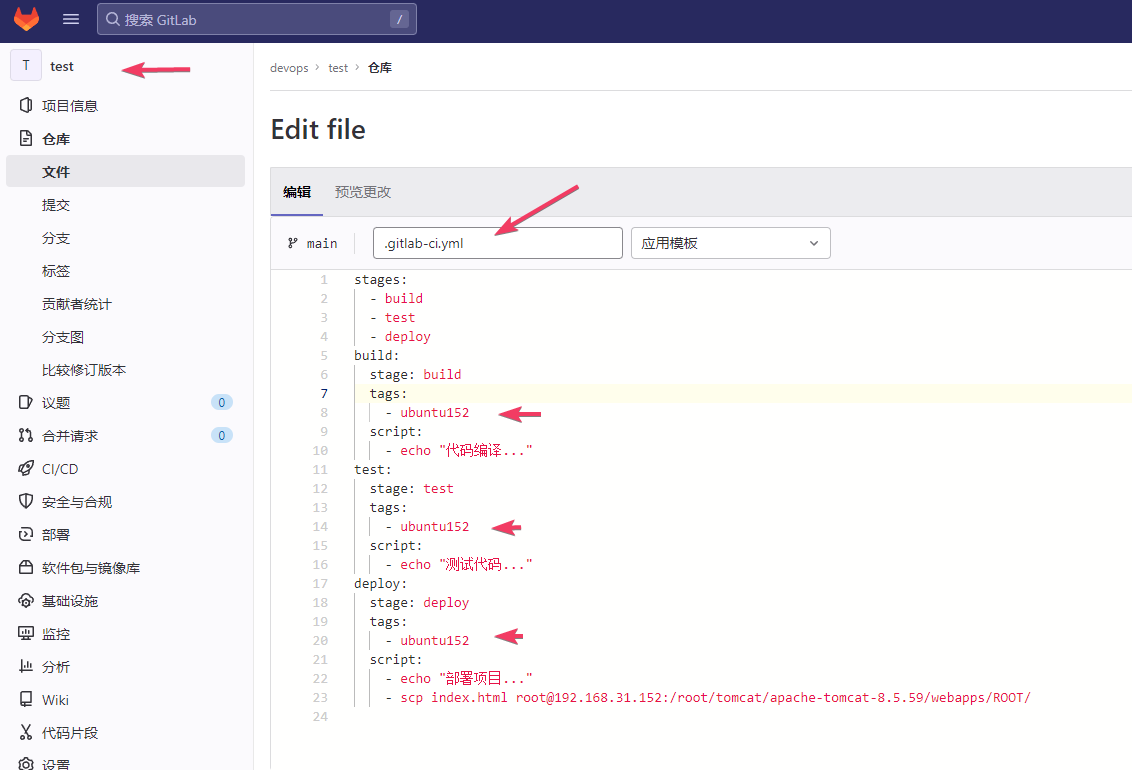Open the 软件包与镜像库 section
Image resolution: width=1132 pixels, height=770 pixels.
(88, 567)
